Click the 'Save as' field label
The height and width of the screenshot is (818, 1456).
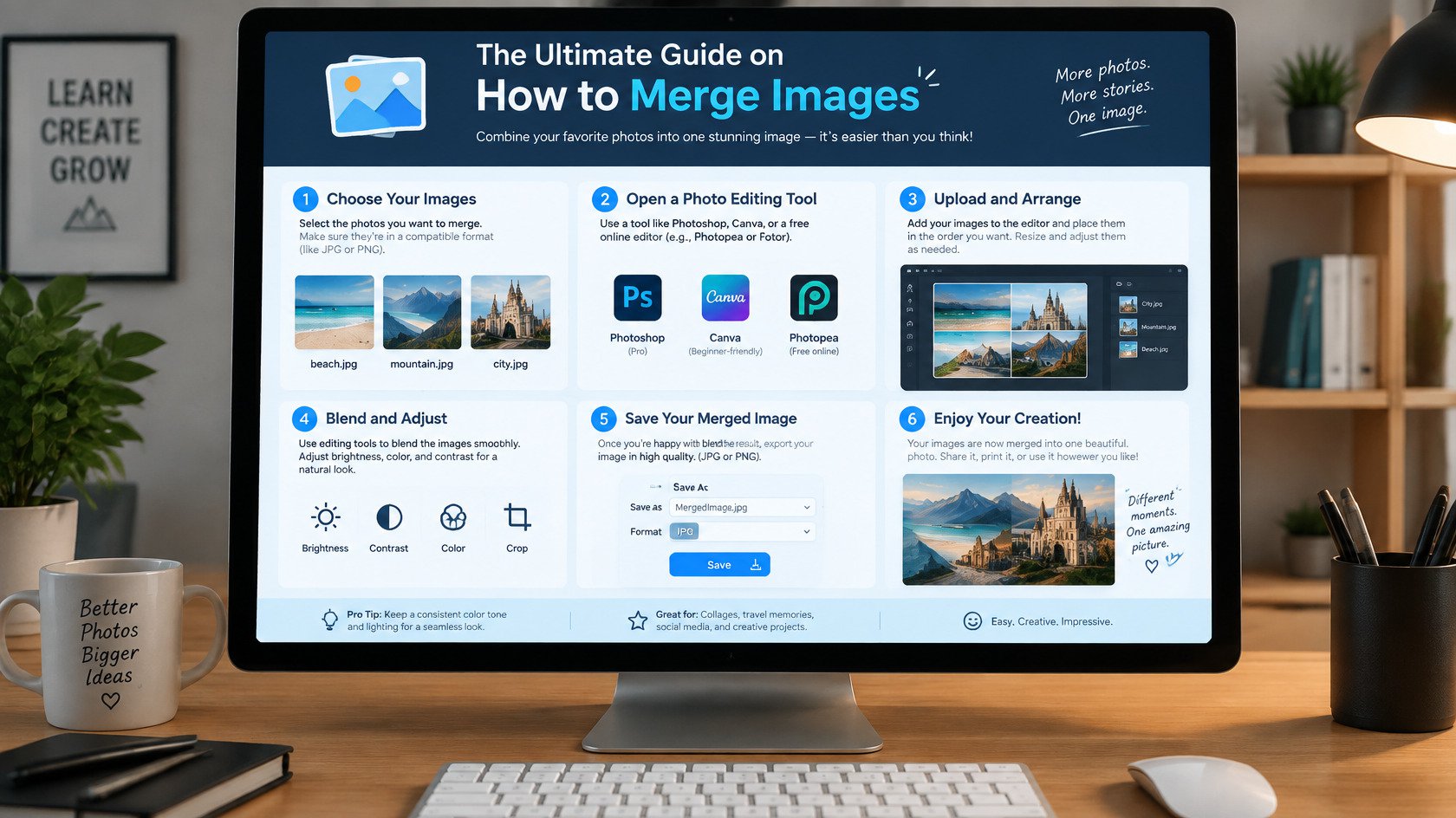pyautogui.click(x=646, y=508)
